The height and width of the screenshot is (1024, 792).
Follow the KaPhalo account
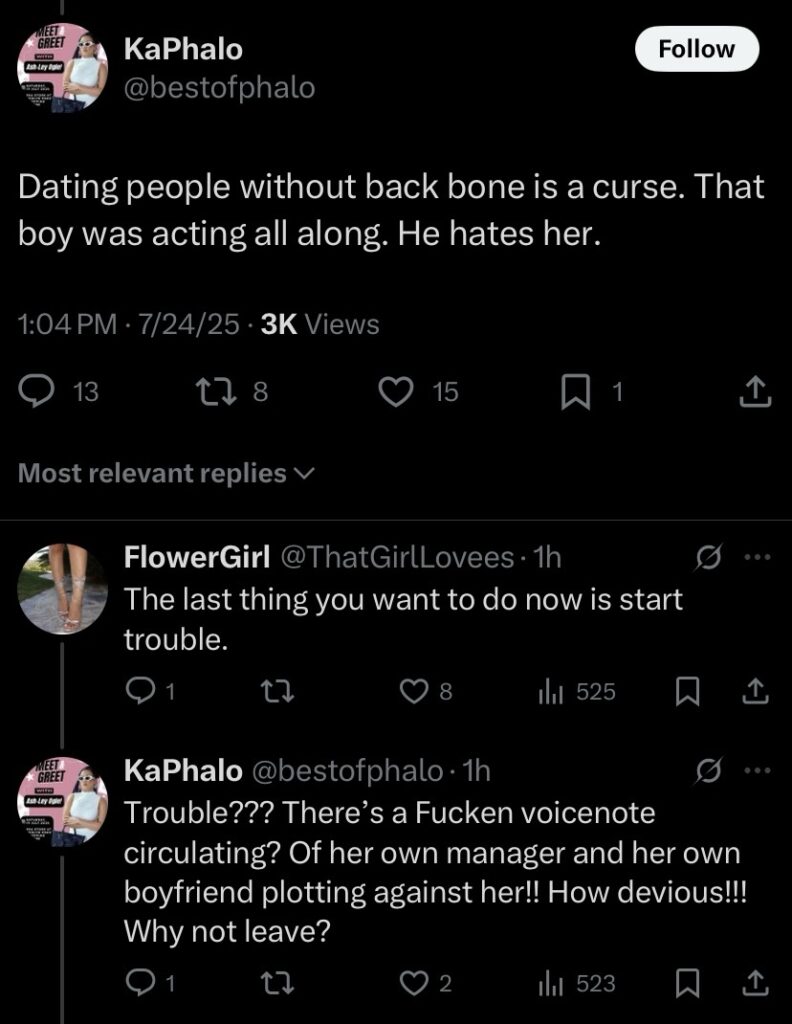click(x=697, y=49)
